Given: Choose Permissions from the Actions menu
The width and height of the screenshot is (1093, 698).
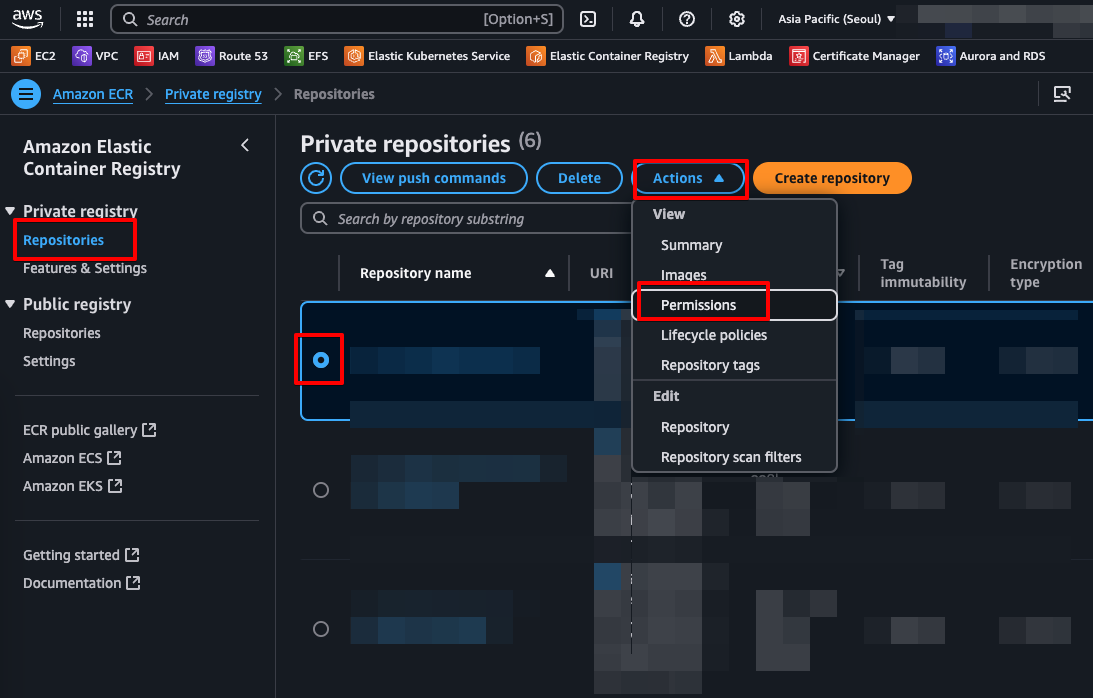Looking at the screenshot, I should pos(734,305).
